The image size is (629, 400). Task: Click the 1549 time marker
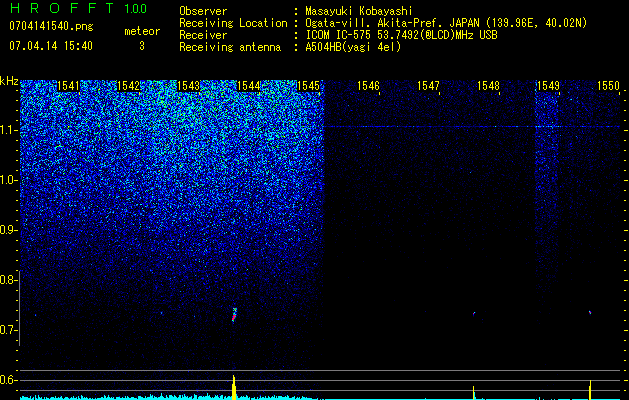(x=548, y=86)
